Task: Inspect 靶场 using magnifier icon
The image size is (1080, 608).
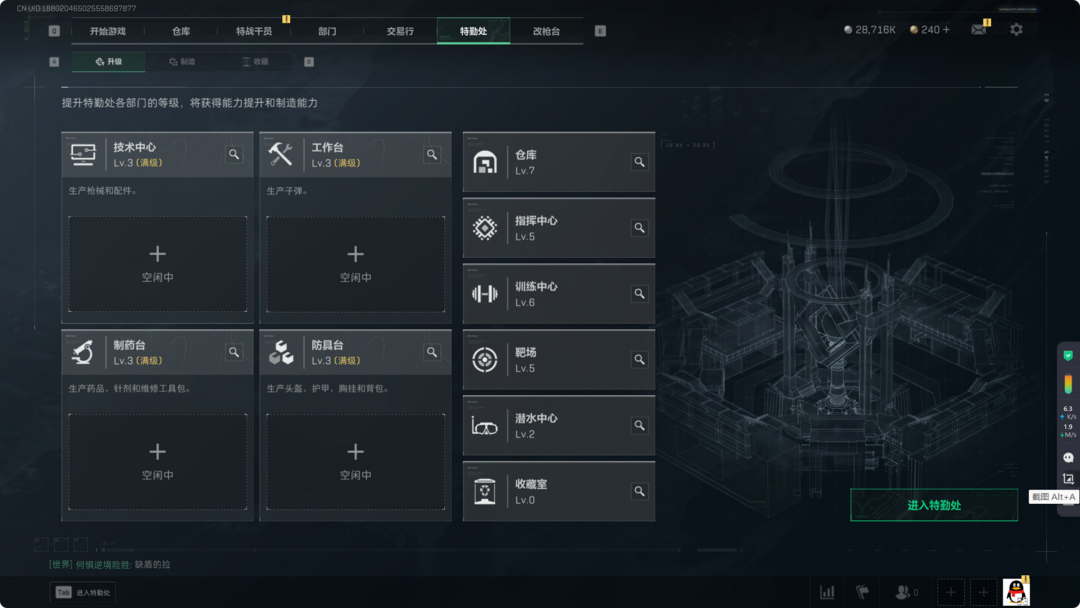Action: coord(639,359)
